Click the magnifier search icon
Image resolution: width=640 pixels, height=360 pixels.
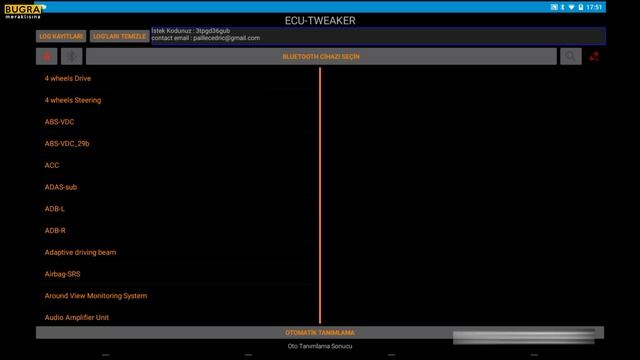click(571, 56)
